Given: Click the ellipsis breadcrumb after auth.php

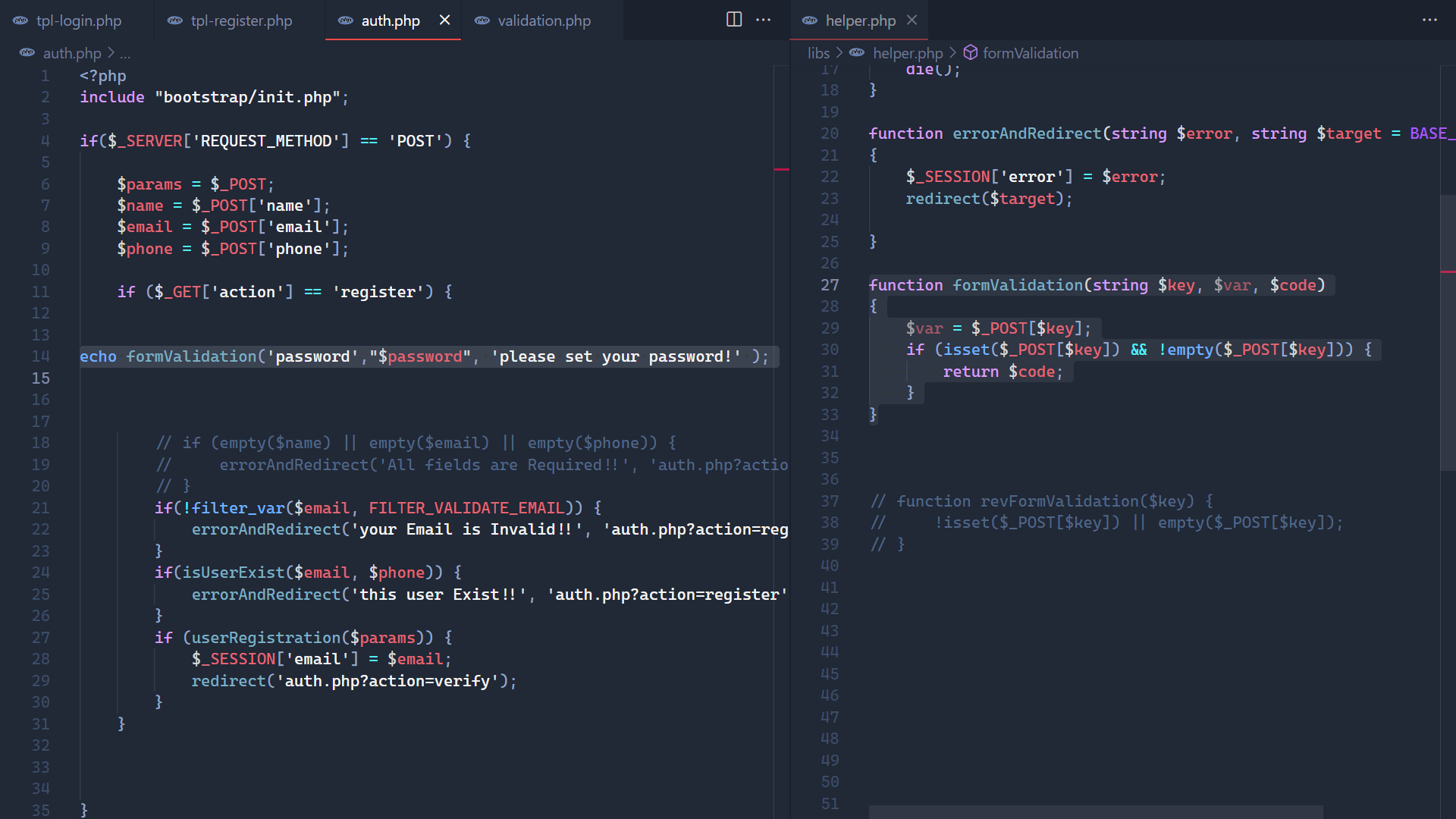Looking at the screenshot, I should pyautogui.click(x=125, y=53).
